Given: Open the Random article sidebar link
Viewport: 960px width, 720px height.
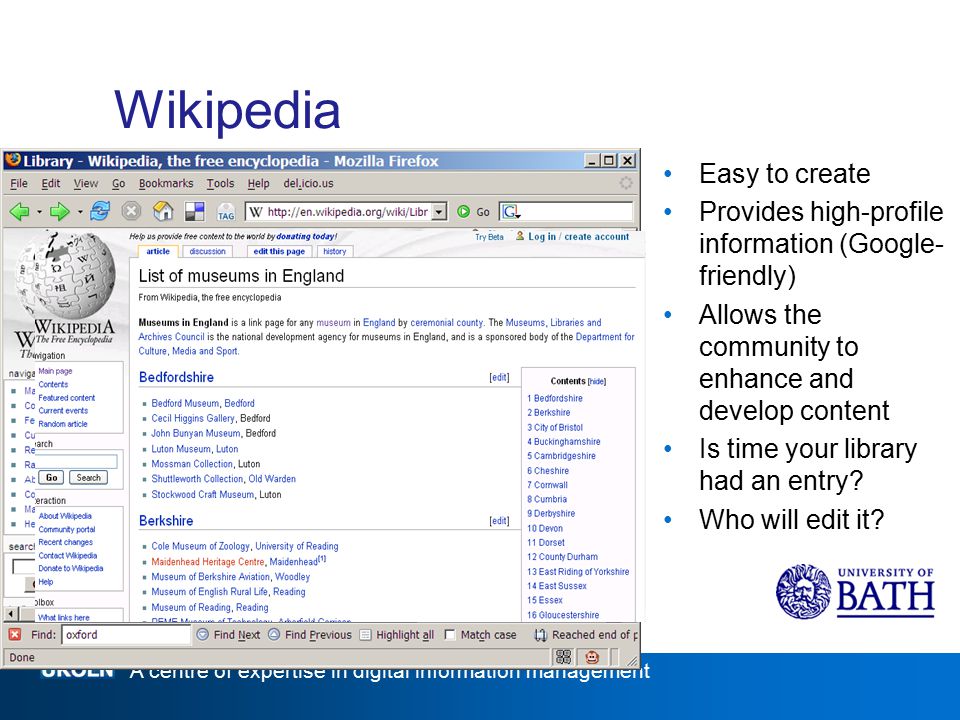Looking at the screenshot, I should coord(62,424).
